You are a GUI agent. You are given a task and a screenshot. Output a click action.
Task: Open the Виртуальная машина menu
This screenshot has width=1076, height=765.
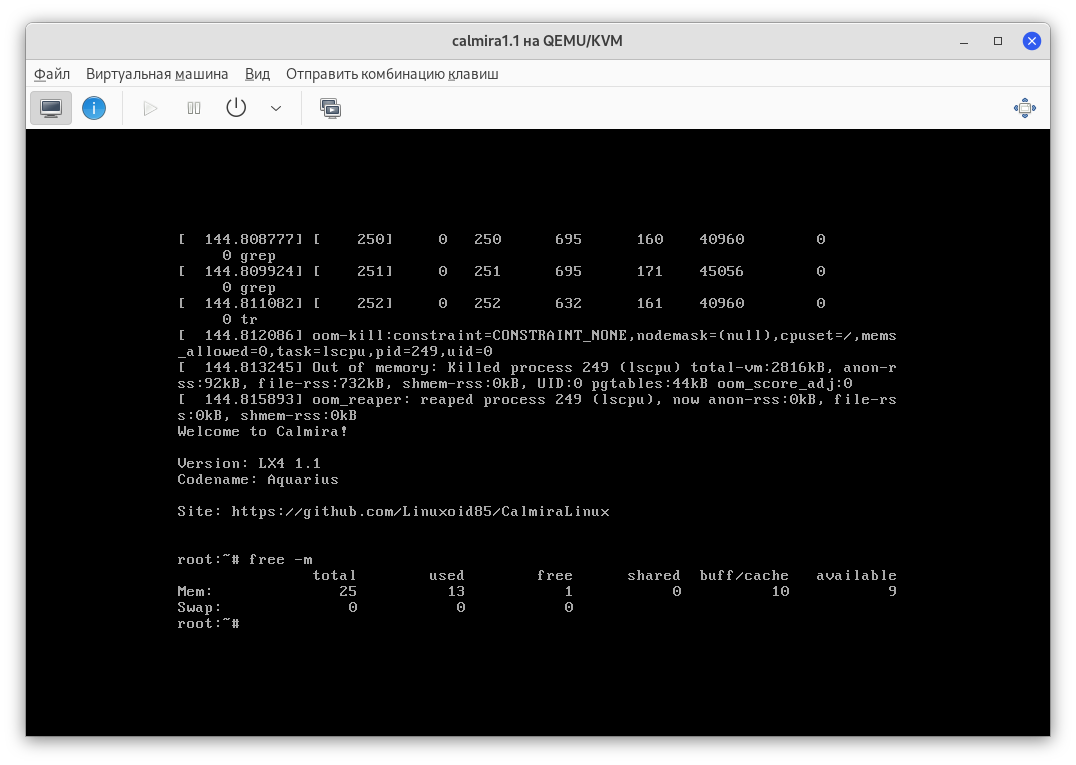(157, 74)
